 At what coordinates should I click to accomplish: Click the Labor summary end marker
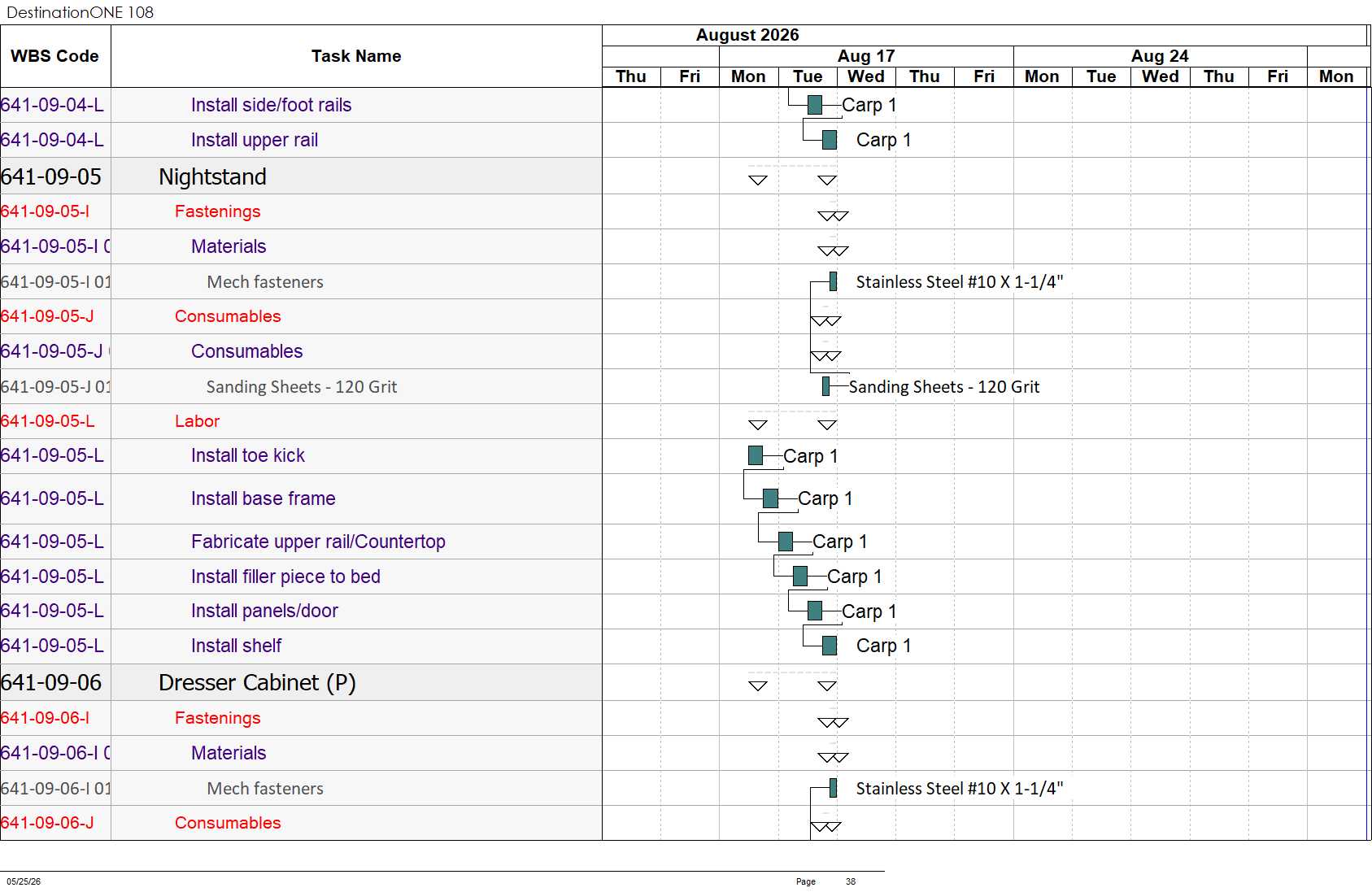pyautogui.click(x=827, y=424)
